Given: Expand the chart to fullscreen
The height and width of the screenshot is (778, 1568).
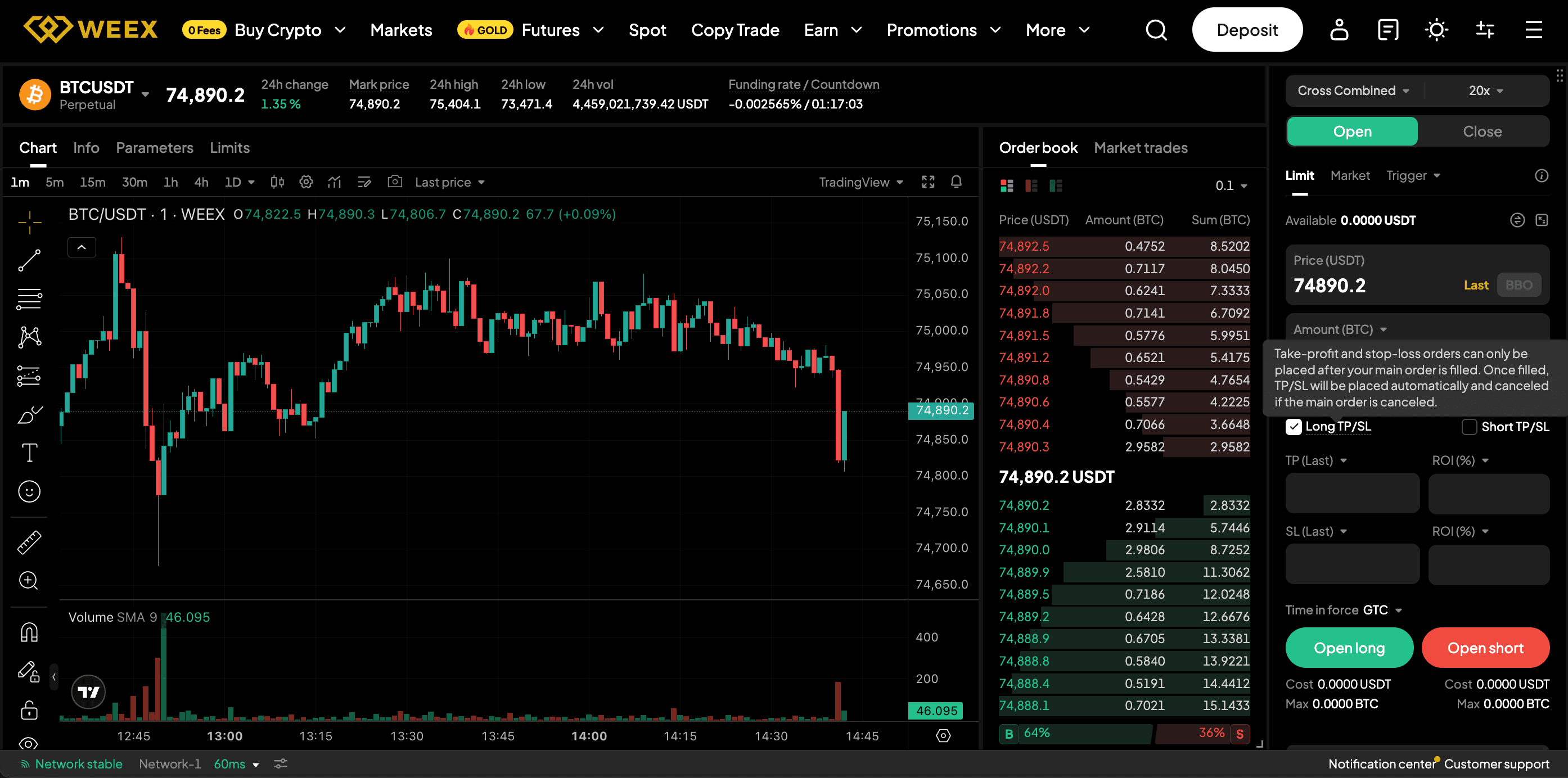Looking at the screenshot, I should coord(927,182).
